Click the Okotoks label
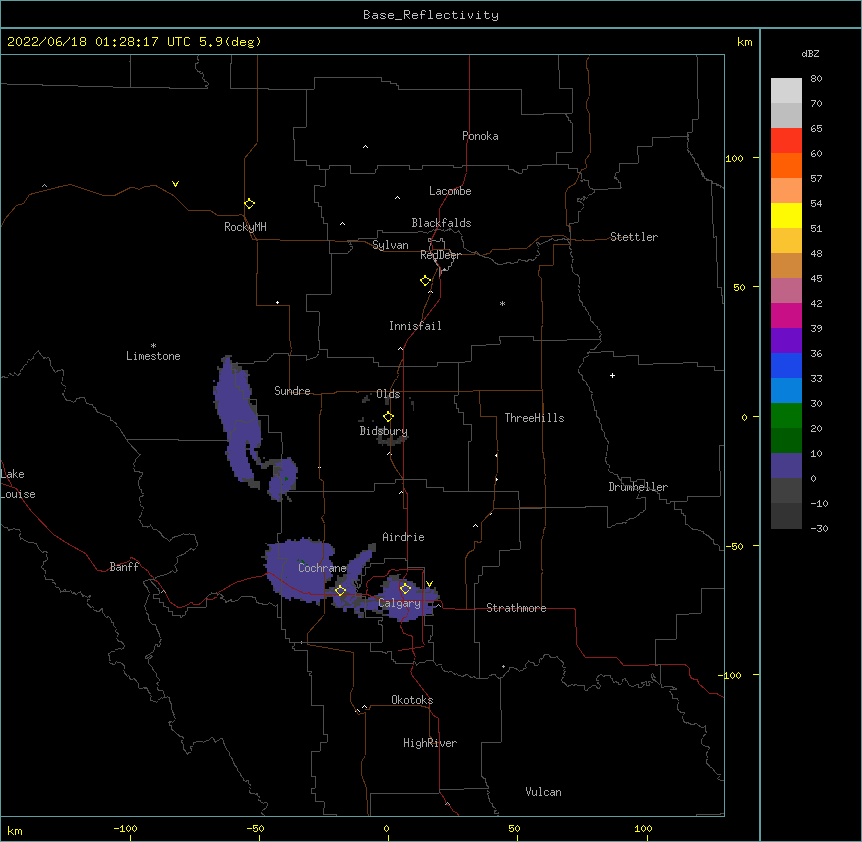Image resolution: width=862 pixels, height=842 pixels. (412, 700)
